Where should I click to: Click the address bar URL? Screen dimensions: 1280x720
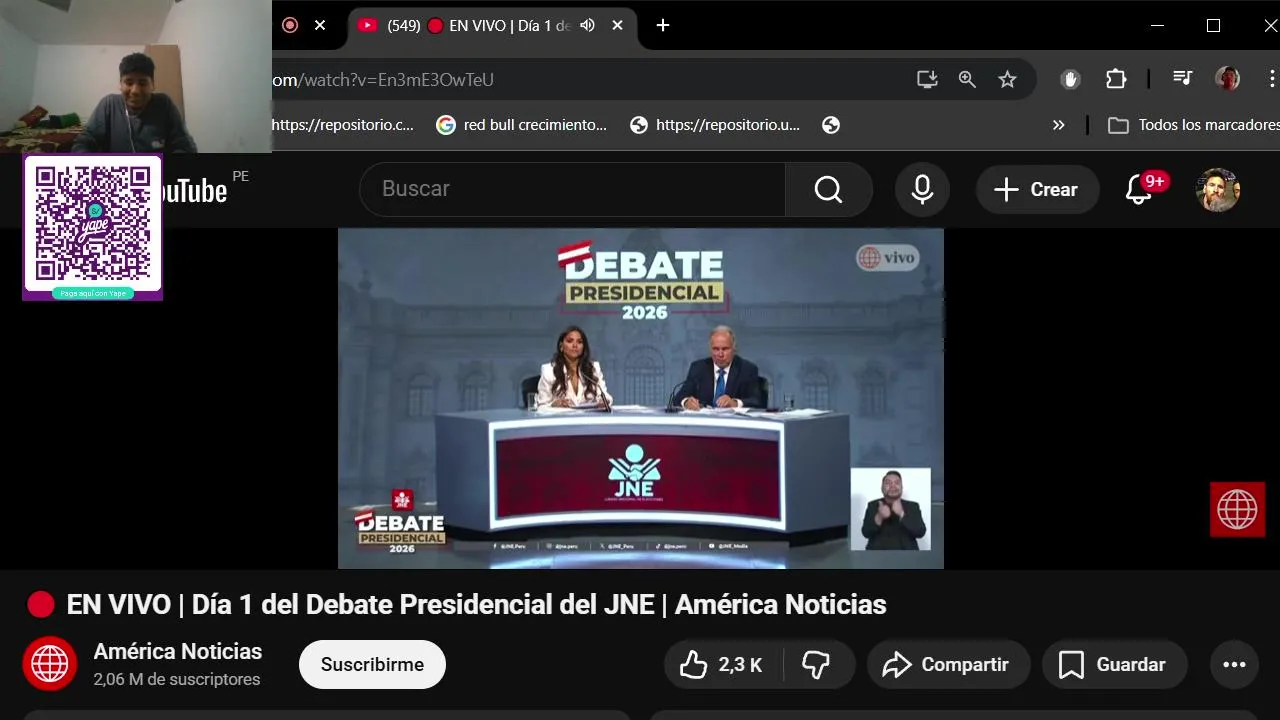coord(384,80)
